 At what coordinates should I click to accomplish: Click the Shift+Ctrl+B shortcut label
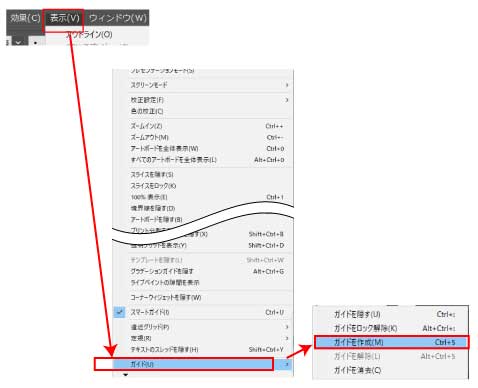[266, 234]
